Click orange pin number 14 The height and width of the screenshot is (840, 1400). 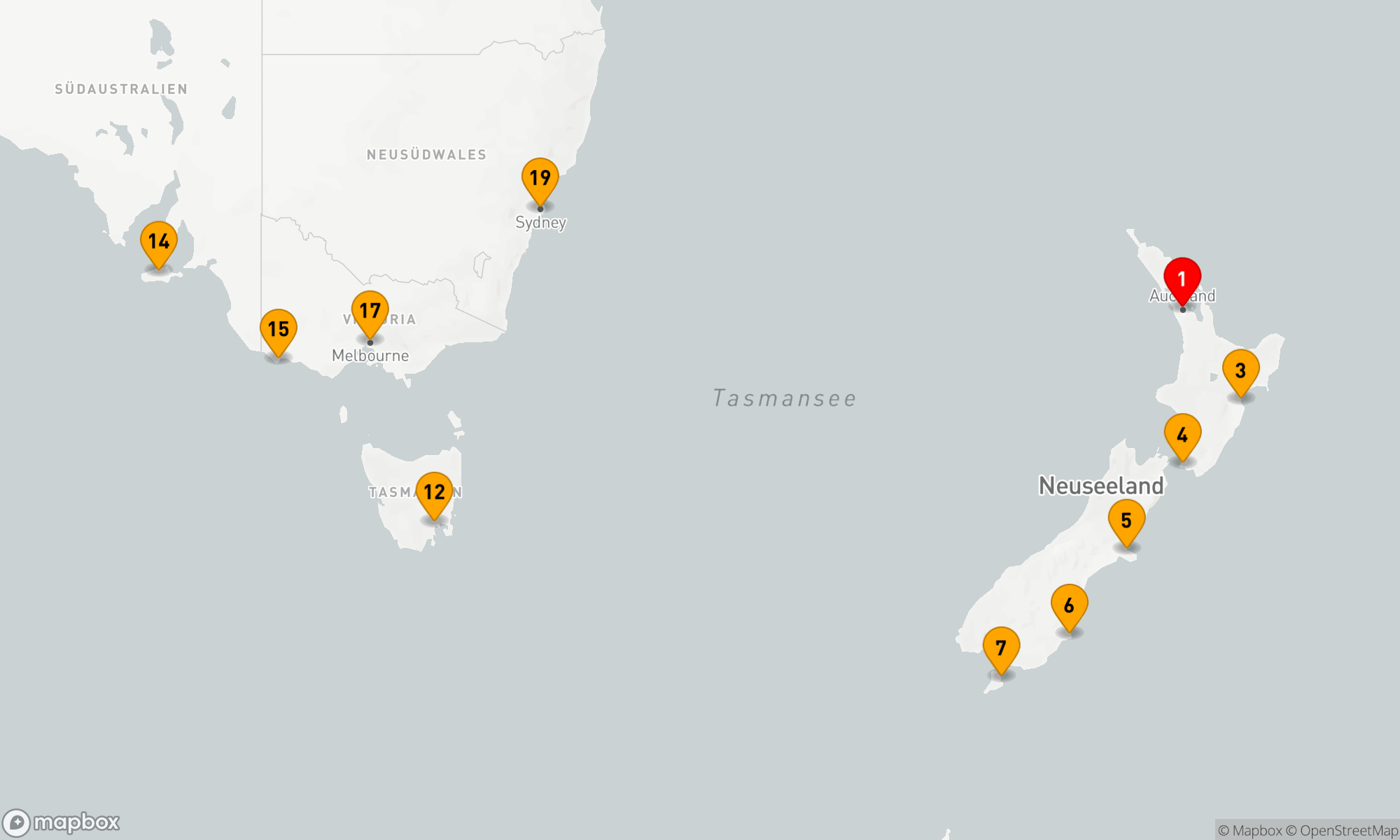tap(159, 242)
